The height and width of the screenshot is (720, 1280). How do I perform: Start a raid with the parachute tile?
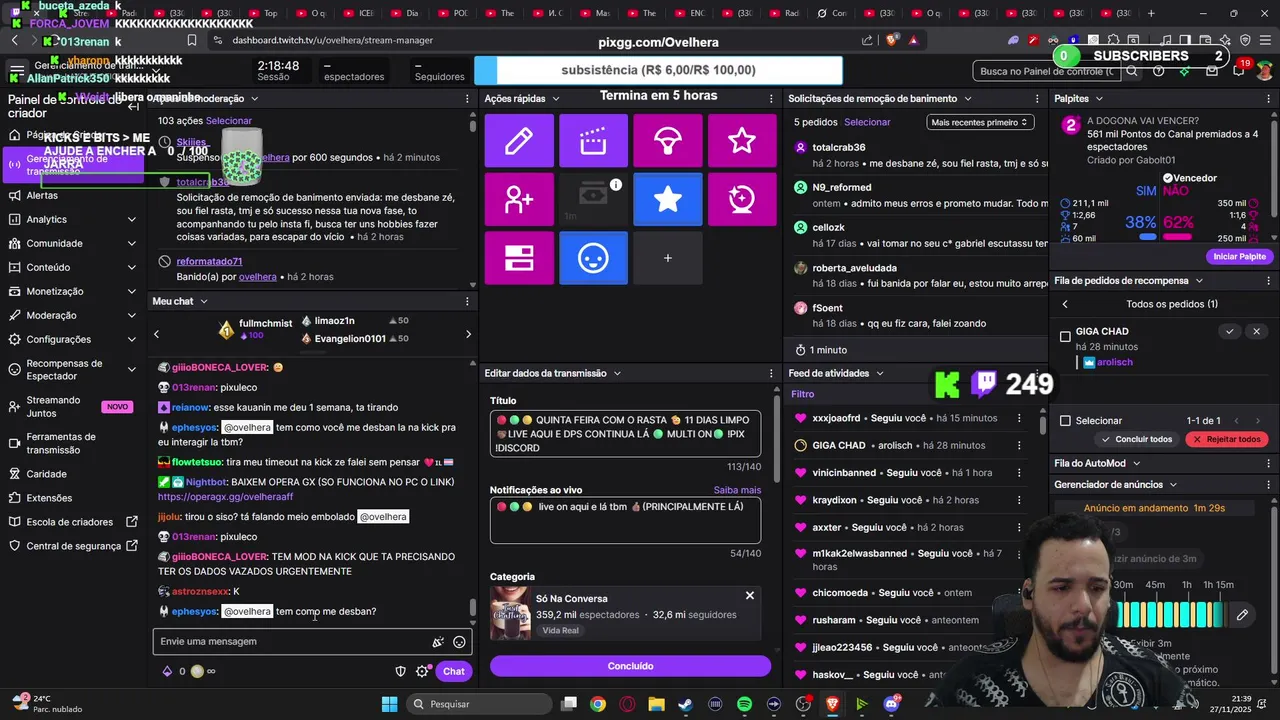pyautogui.click(x=668, y=141)
